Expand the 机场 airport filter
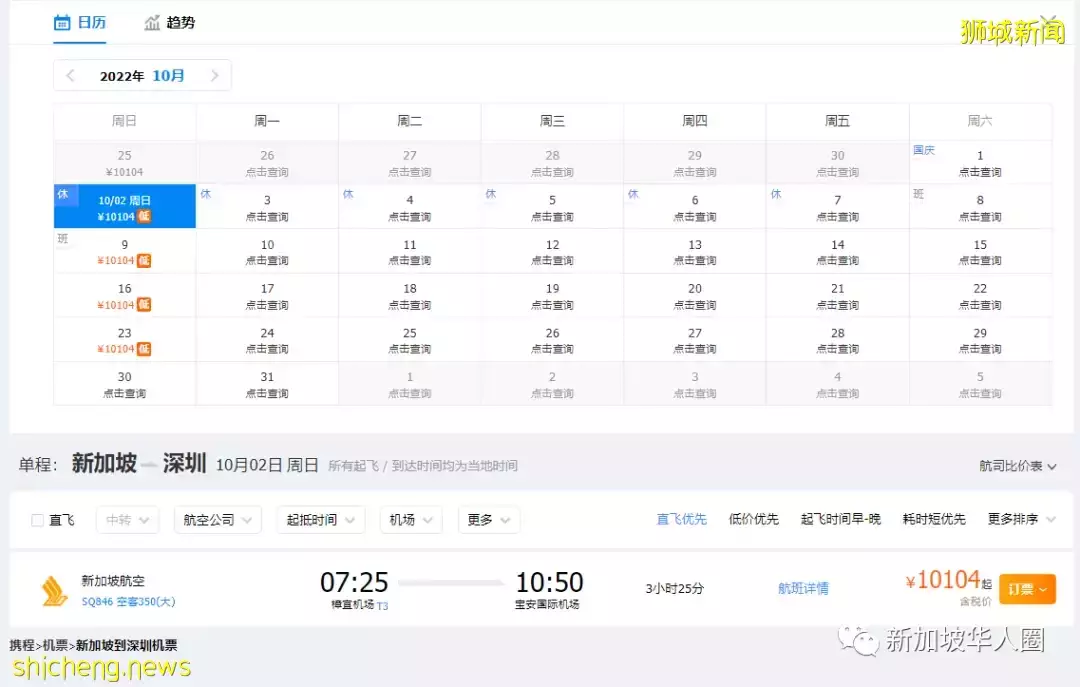 tap(410, 520)
